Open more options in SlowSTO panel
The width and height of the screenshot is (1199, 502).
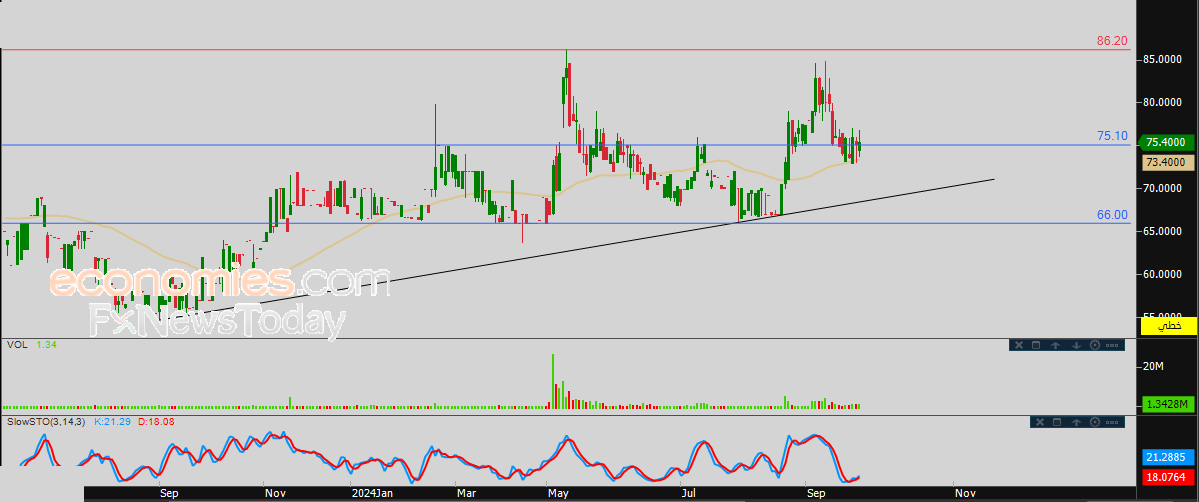click(1112, 422)
